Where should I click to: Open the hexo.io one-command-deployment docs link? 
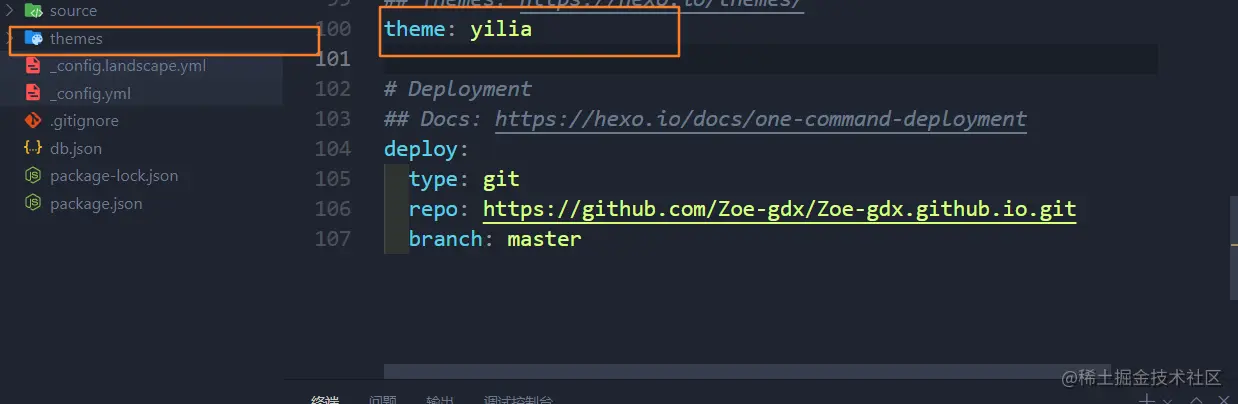pos(761,119)
